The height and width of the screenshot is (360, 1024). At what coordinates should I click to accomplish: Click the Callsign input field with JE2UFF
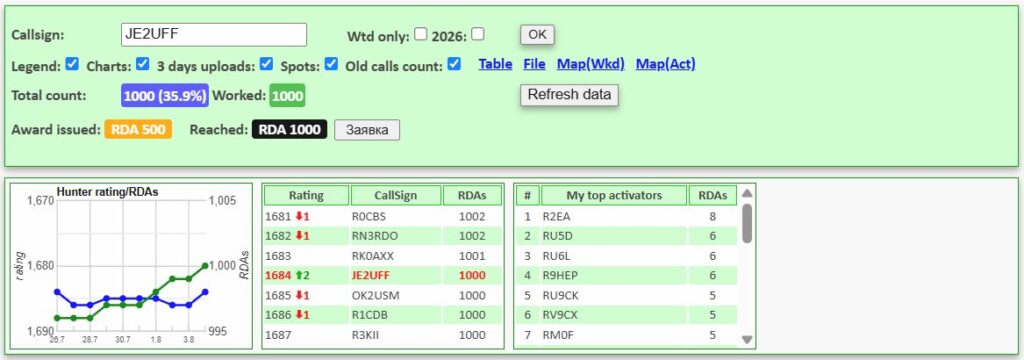click(x=214, y=35)
